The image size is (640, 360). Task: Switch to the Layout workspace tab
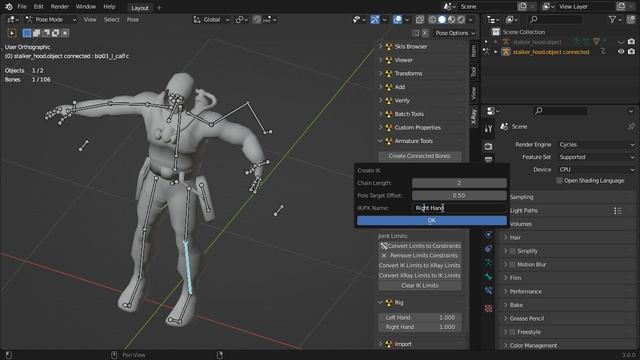[x=140, y=8]
